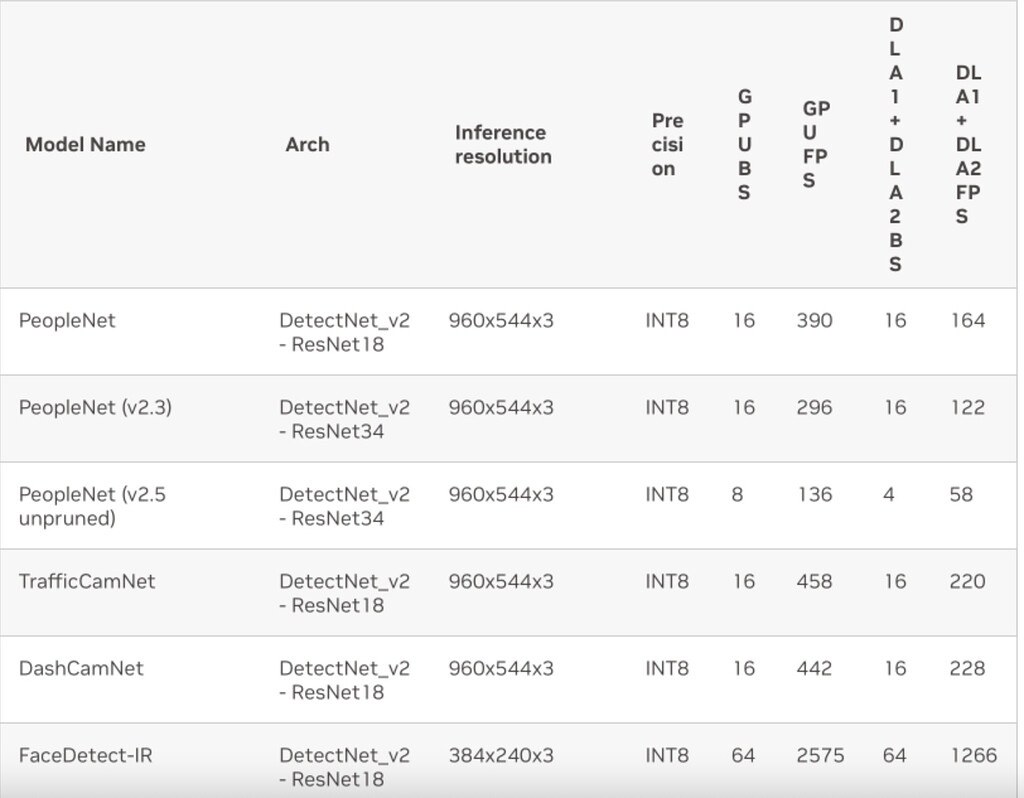Screen dimensions: 1024x798
Task: Select the PeopleNet model name cell
Action: pos(67,321)
